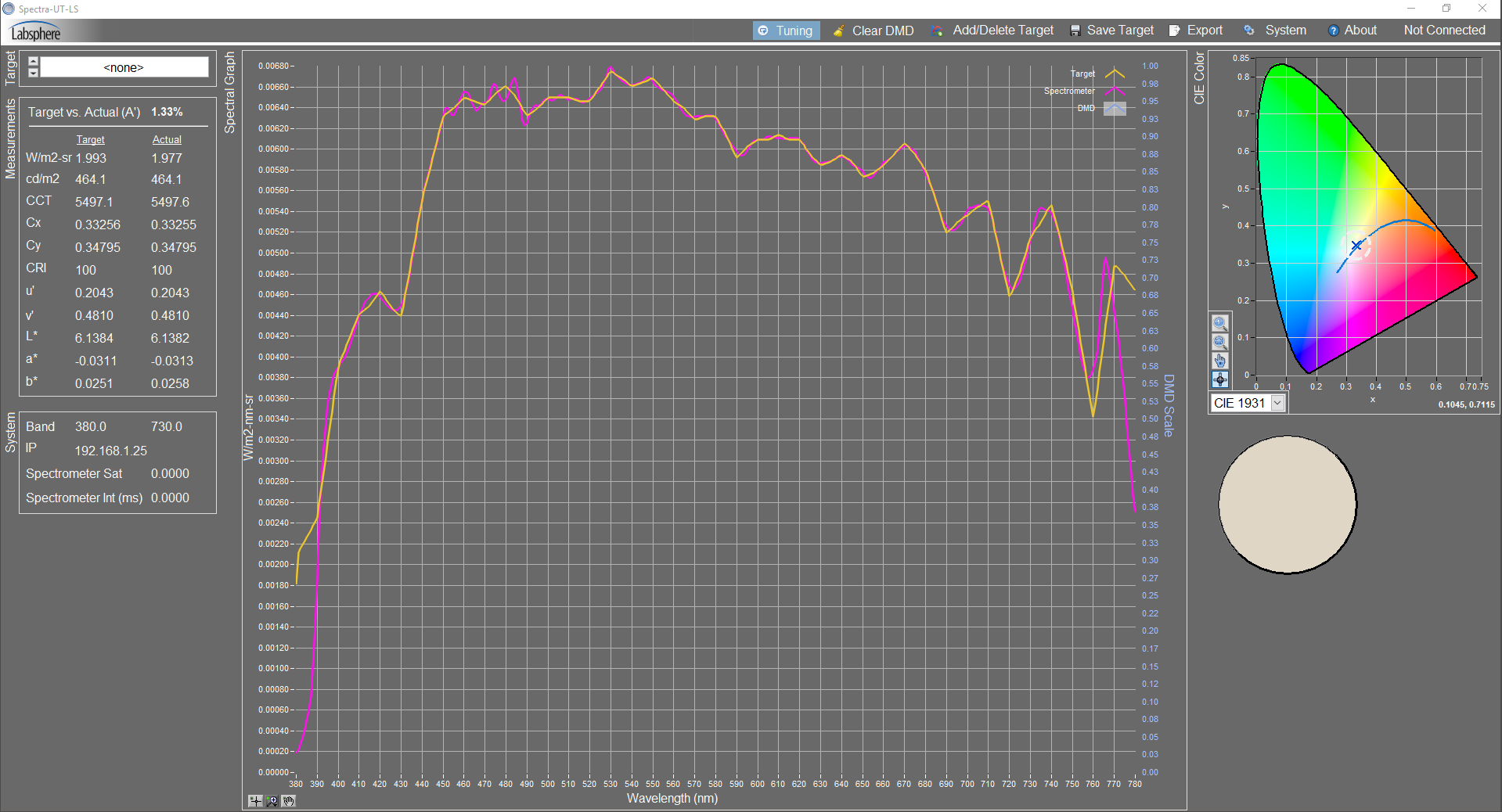Select the crosshair cursor tool below spectral graph

255,801
